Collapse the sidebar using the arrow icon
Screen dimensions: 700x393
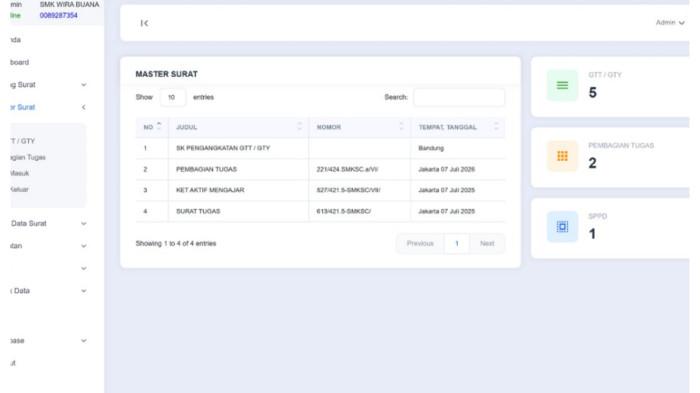pos(144,23)
